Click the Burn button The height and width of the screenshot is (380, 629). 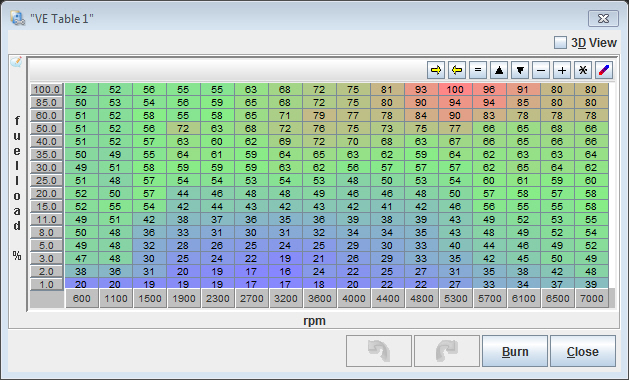[515, 351]
